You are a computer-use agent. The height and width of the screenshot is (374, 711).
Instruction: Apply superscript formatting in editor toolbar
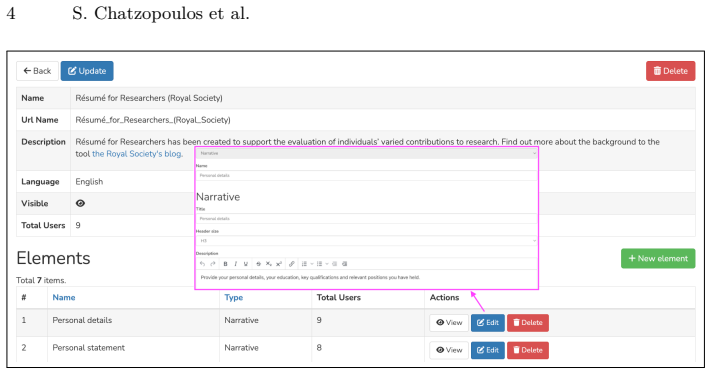(x=279, y=264)
